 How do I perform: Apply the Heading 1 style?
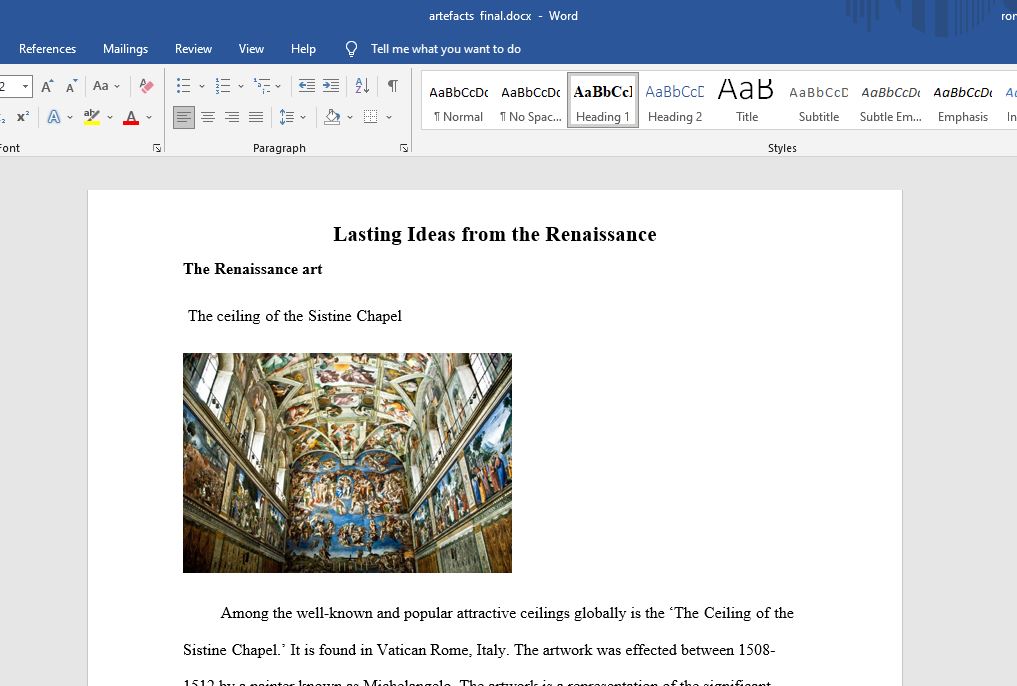click(603, 101)
